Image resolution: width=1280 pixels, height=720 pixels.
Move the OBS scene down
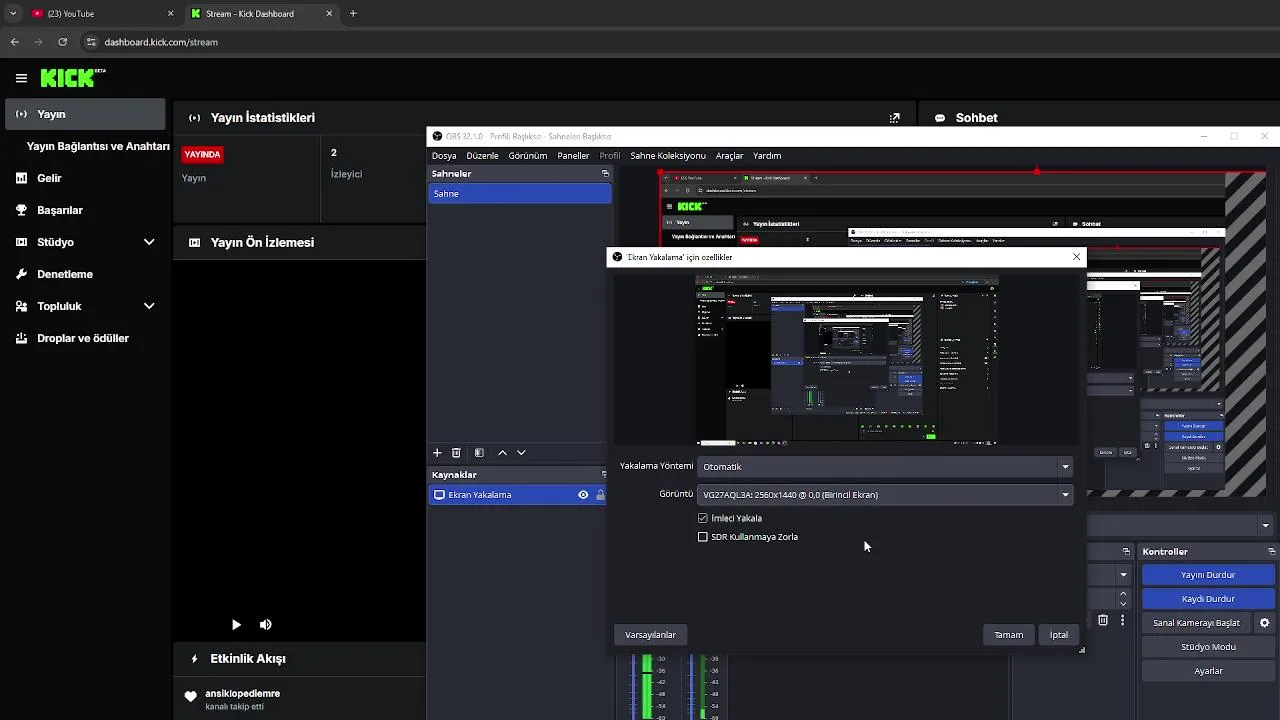point(521,453)
